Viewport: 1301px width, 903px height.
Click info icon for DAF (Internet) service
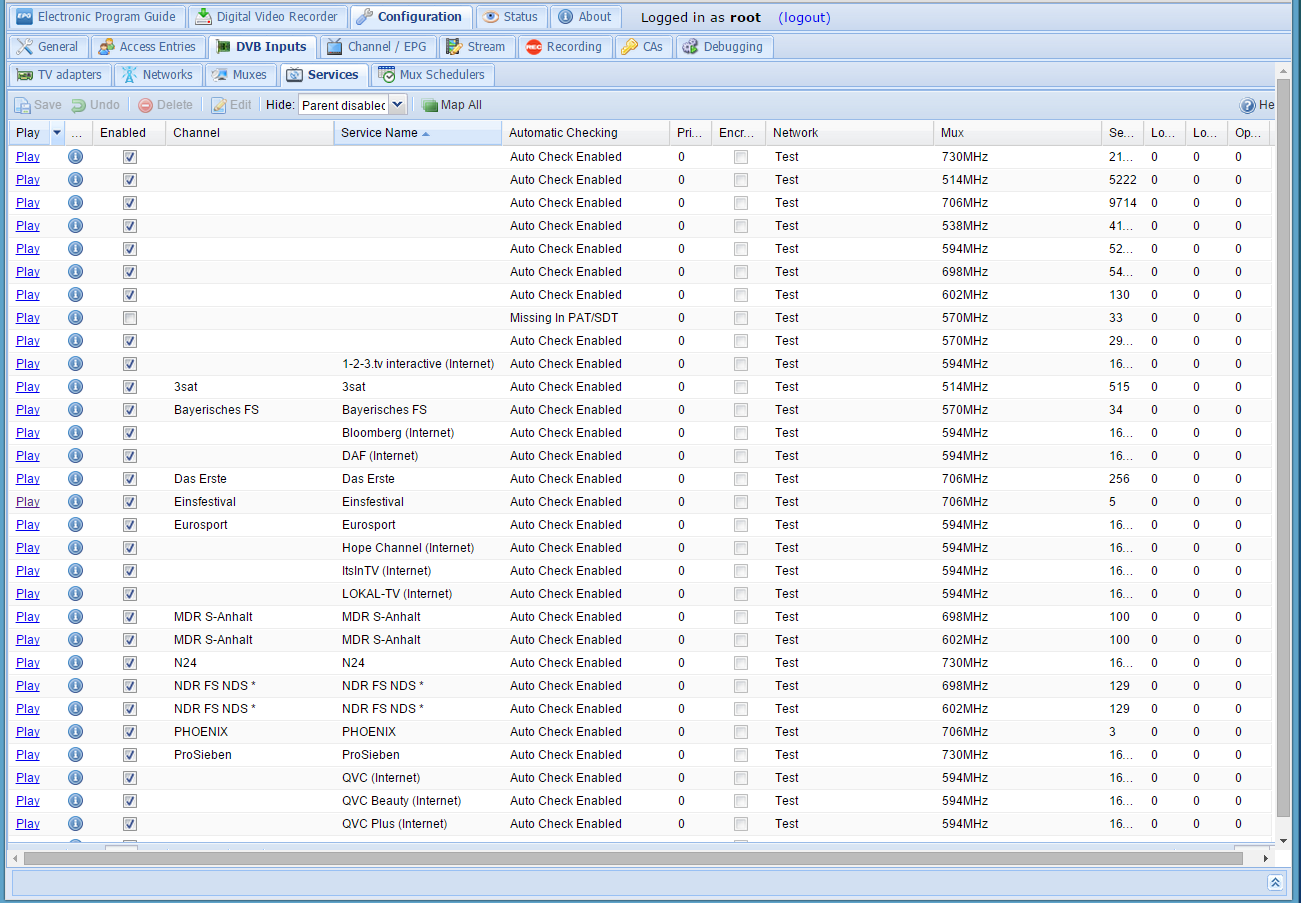[75, 456]
